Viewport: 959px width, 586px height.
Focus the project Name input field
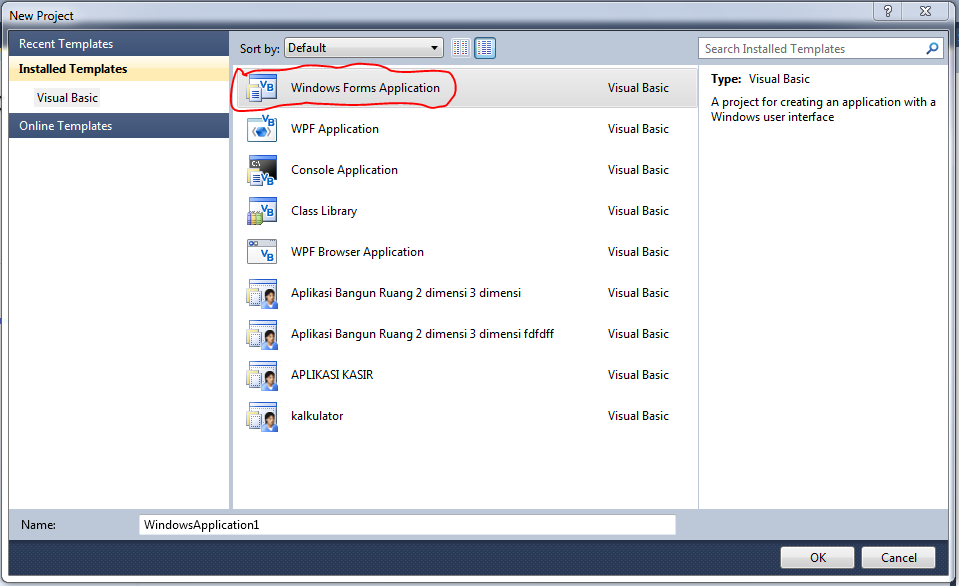[407, 525]
